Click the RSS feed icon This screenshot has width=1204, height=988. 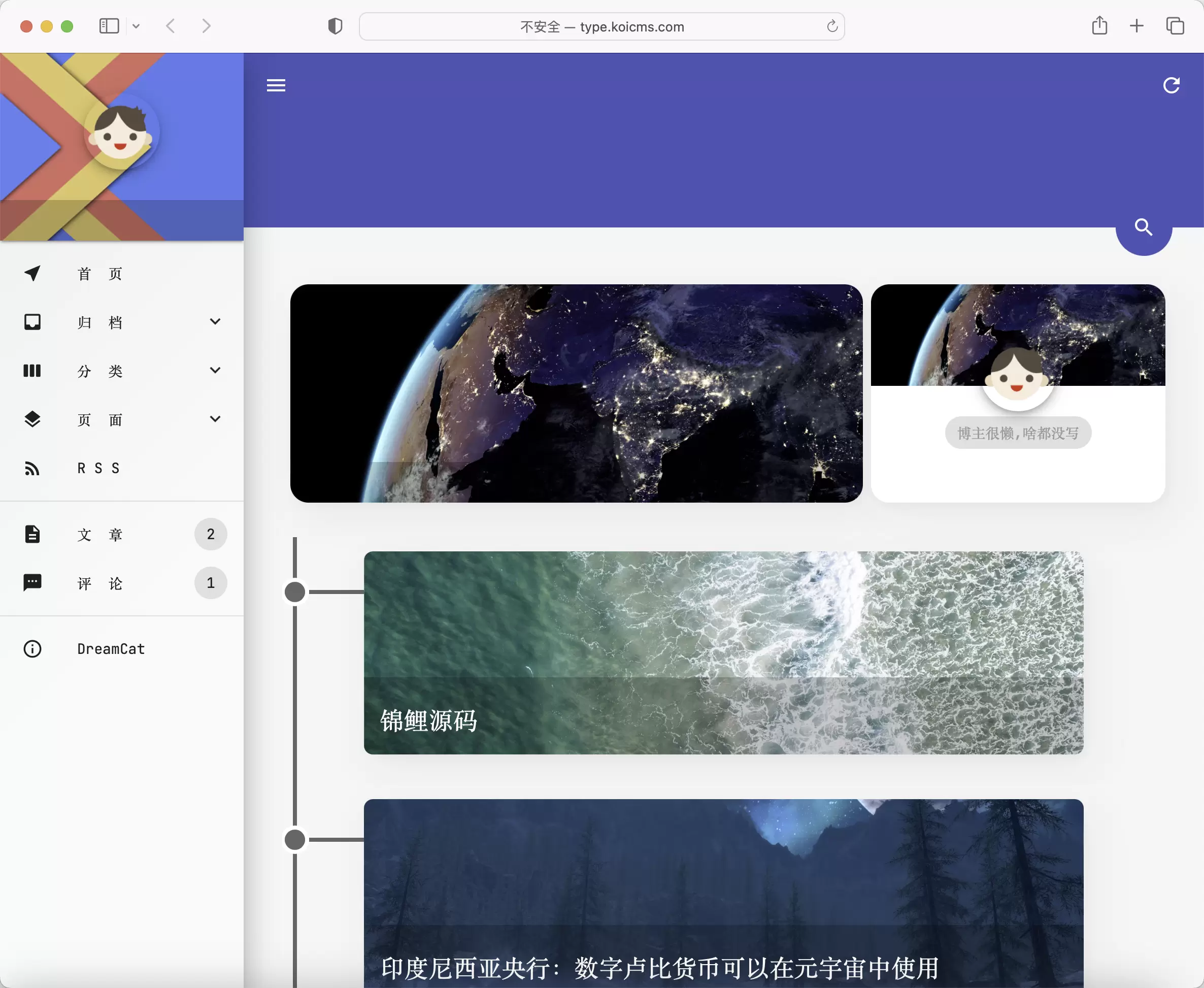tap(32, 469)
